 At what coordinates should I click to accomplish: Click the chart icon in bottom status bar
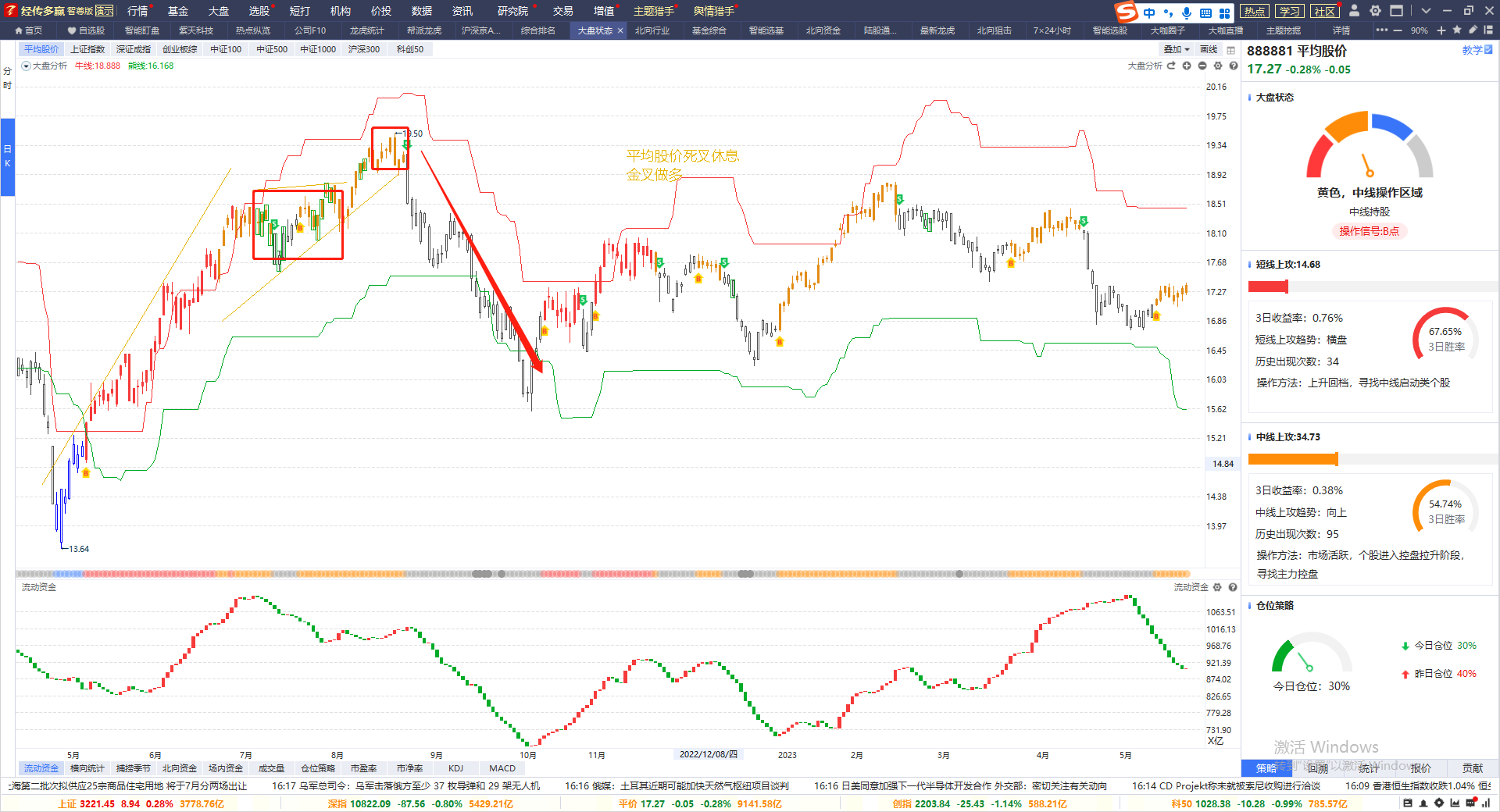1455,803
